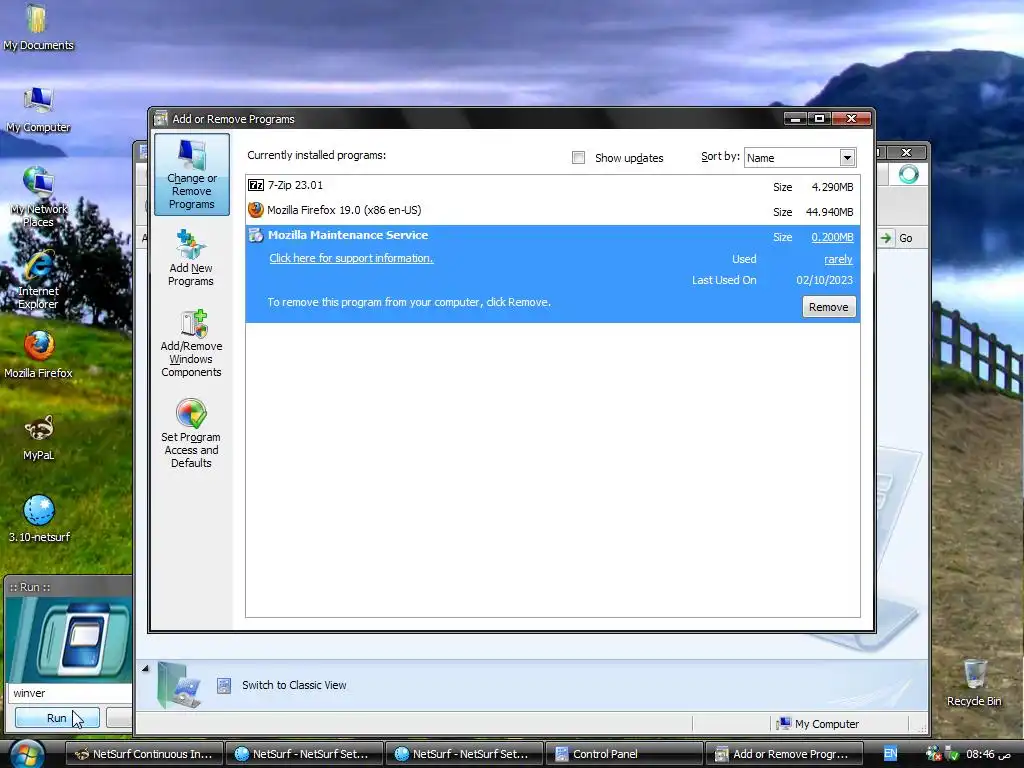This screenshot has width=1024, height=768.
Task: Open My Network Places desktop icon
Action: [x=38, y=197]
